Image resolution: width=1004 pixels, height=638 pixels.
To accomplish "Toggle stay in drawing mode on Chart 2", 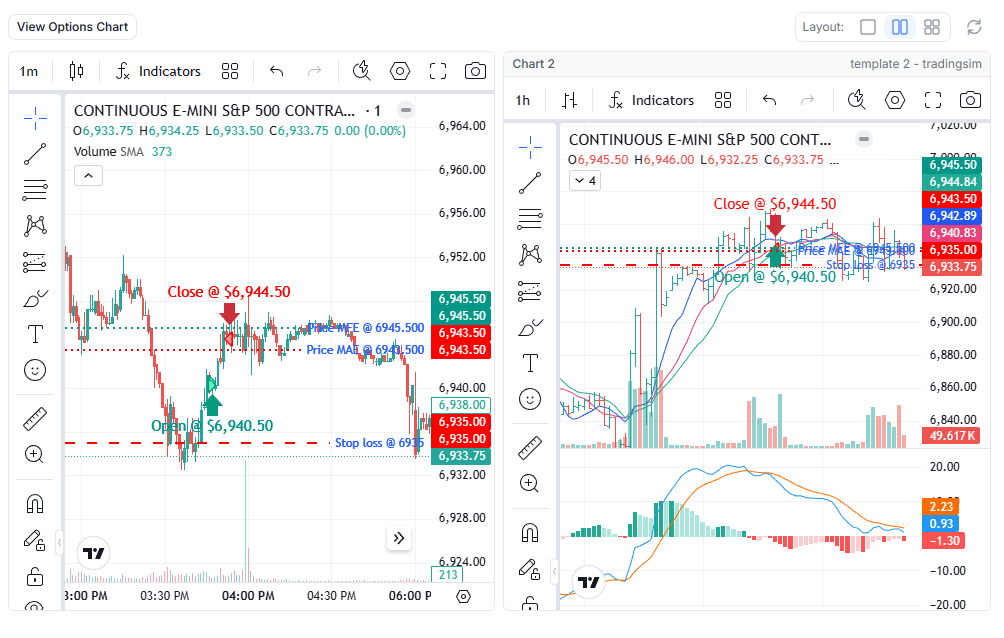I will [x=530, y=569].
